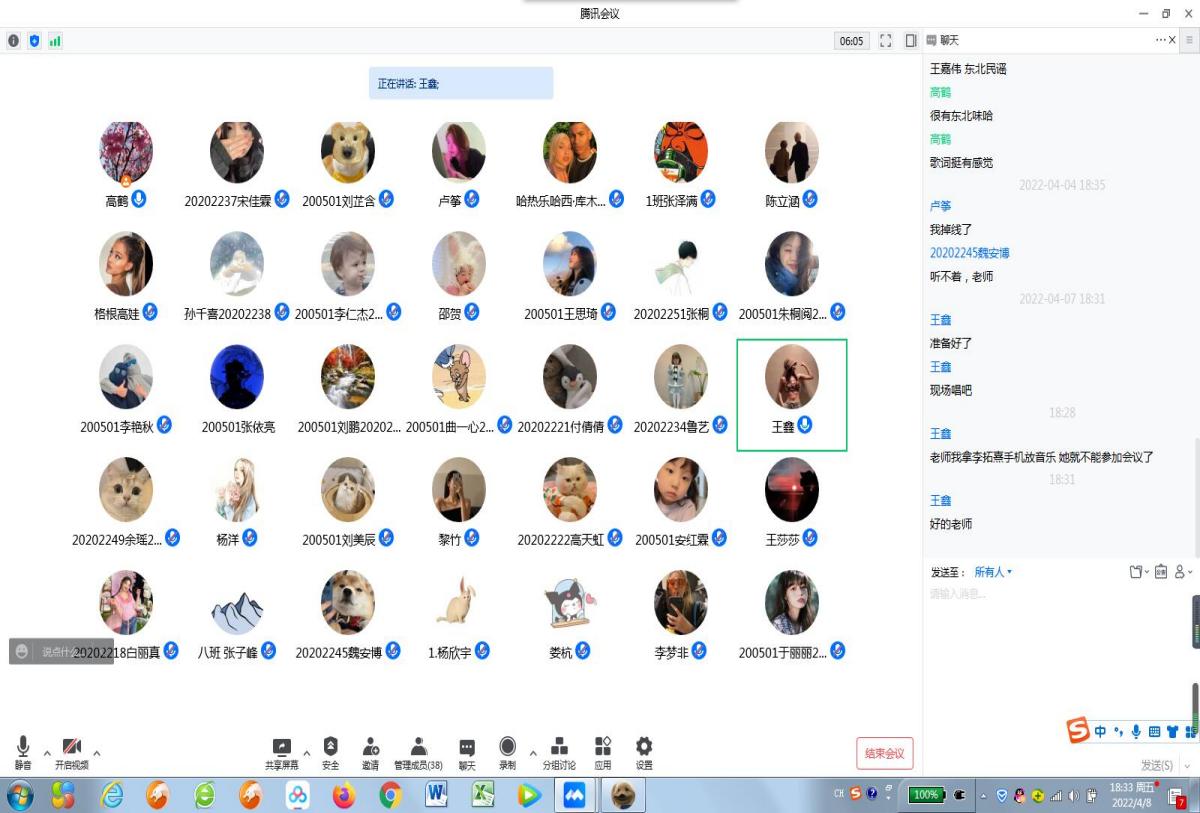The height and width of the screenshot is (813, 1200).
Task: Click the 邀请 invite icon
Action: (370, 752)
